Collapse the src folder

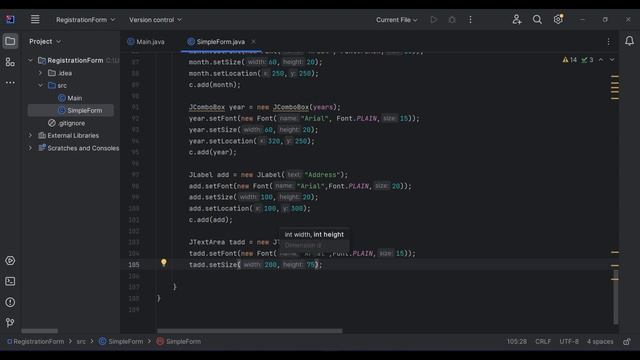(40, 85)
